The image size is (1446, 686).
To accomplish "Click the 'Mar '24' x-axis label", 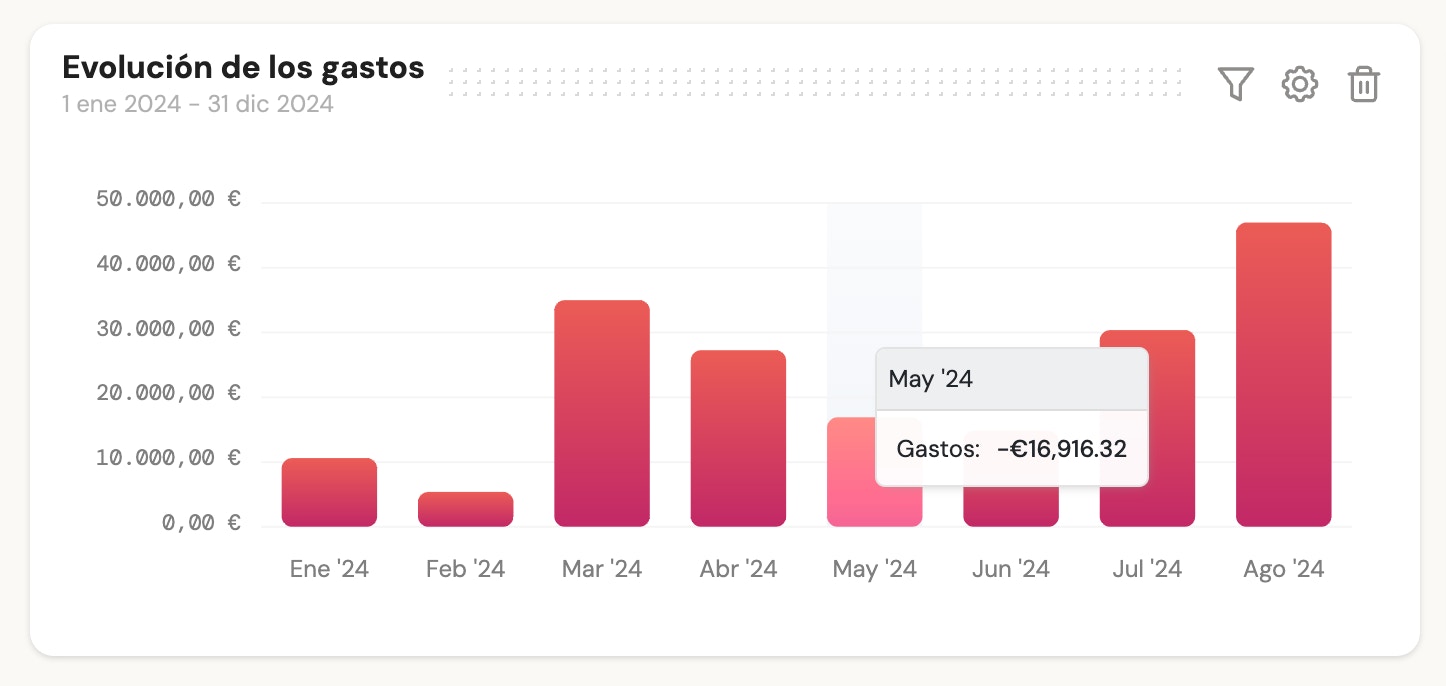I will (602, 569).
